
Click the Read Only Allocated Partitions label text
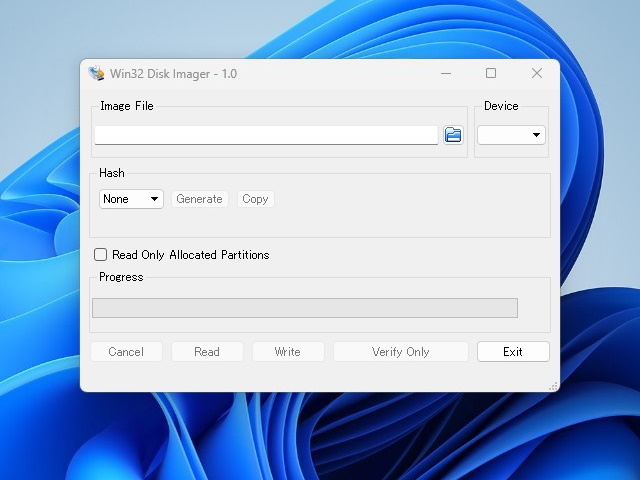191,255
